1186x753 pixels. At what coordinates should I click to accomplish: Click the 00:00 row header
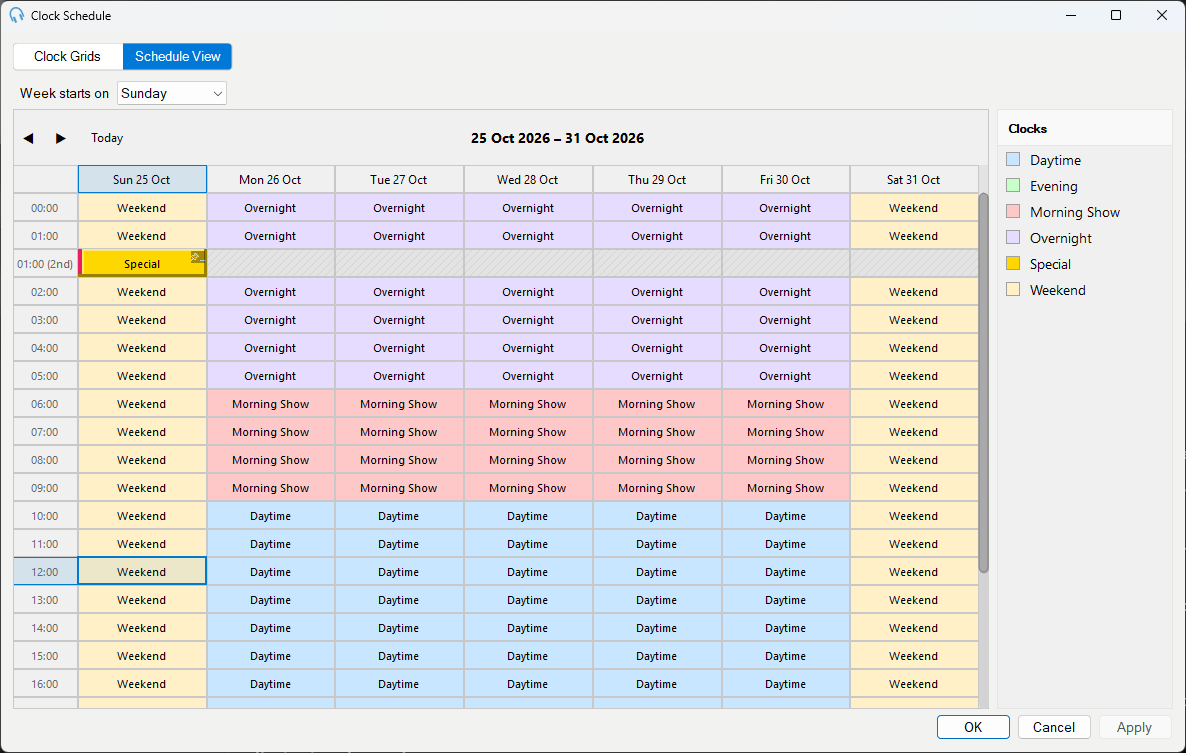tap(45, 208)
